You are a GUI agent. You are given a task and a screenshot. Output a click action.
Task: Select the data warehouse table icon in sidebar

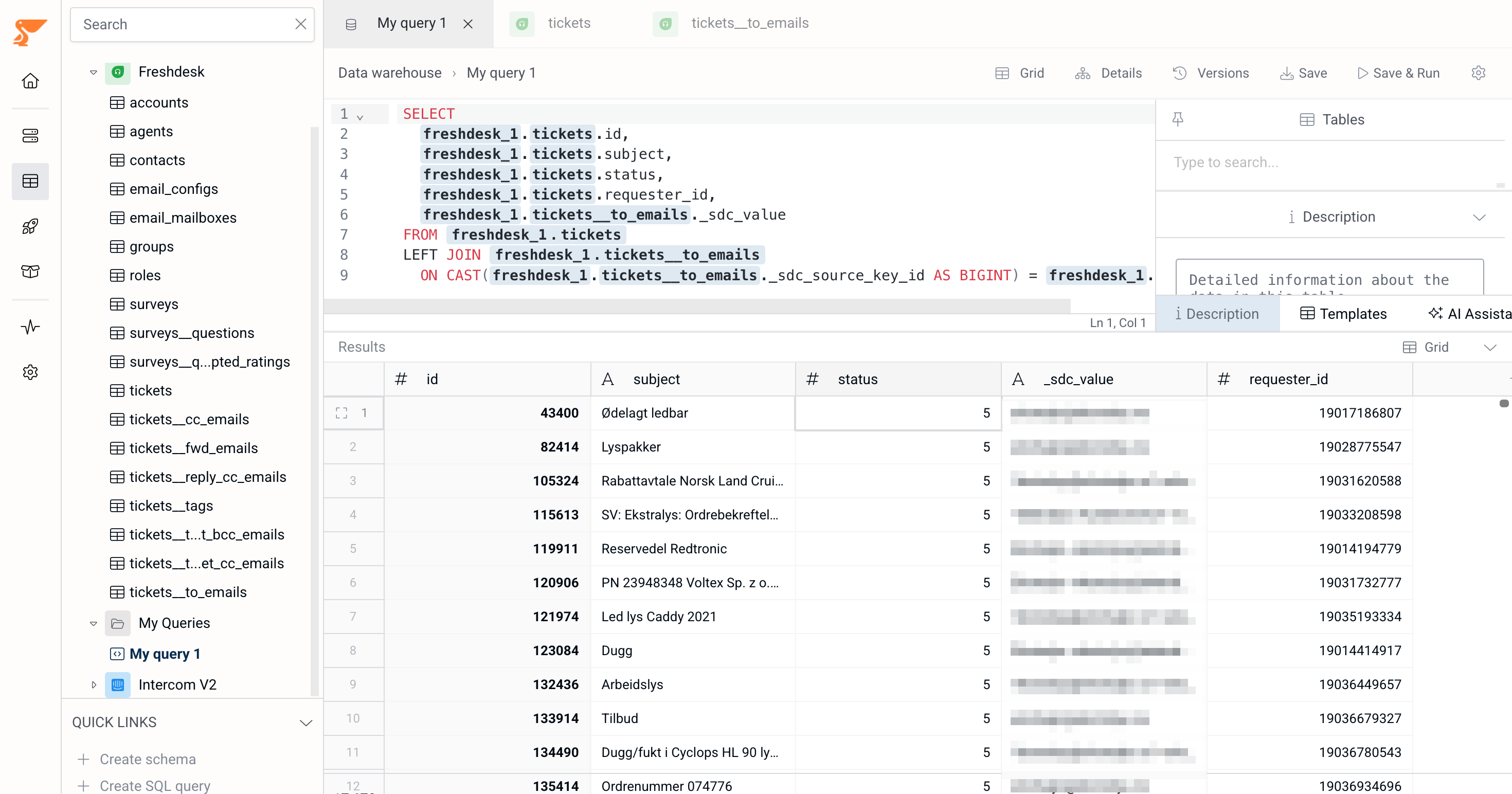[30, 182]
